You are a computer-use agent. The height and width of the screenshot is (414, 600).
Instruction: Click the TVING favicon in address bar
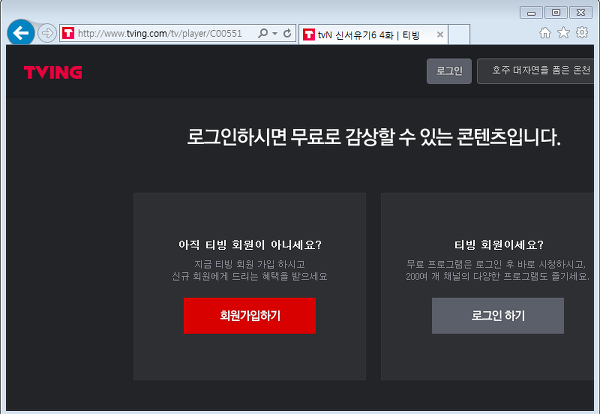[68, 33]
